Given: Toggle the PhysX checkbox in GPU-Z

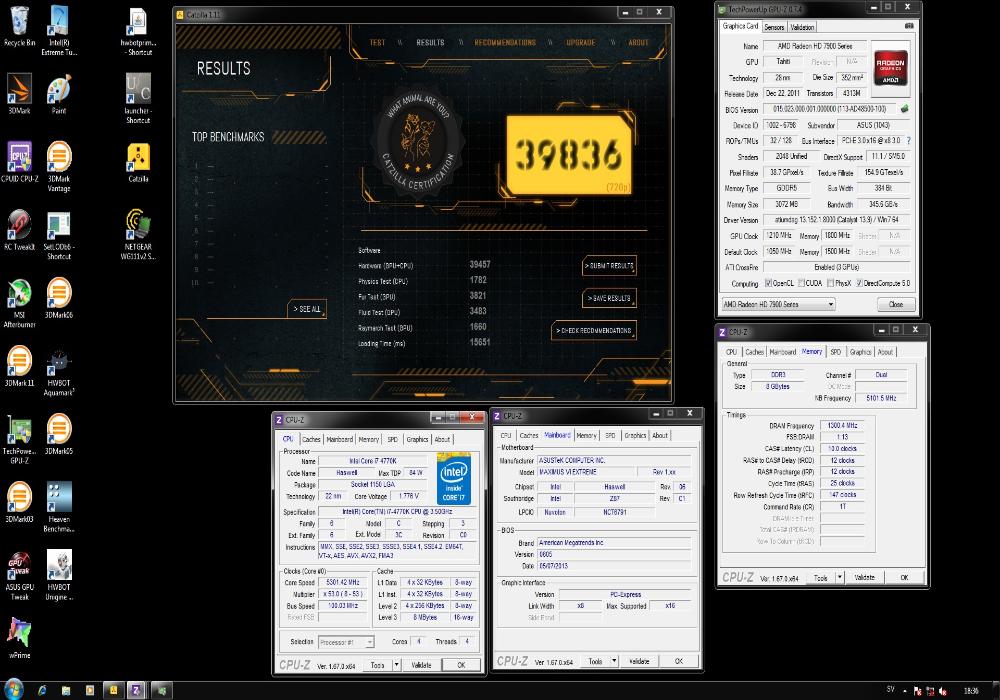Looking at the screenshot, I should tap(830, 283).
